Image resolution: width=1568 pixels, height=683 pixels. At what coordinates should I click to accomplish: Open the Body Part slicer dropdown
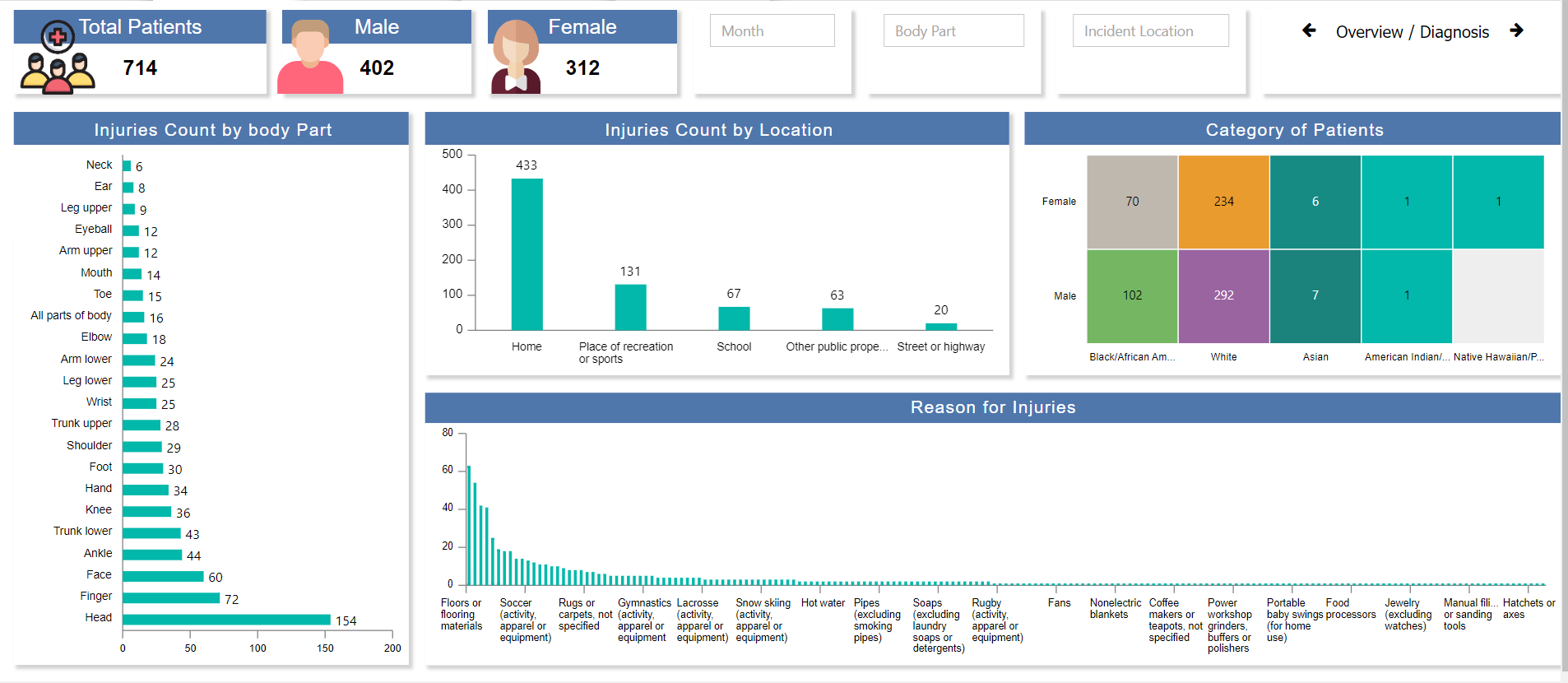pos(953,31)
